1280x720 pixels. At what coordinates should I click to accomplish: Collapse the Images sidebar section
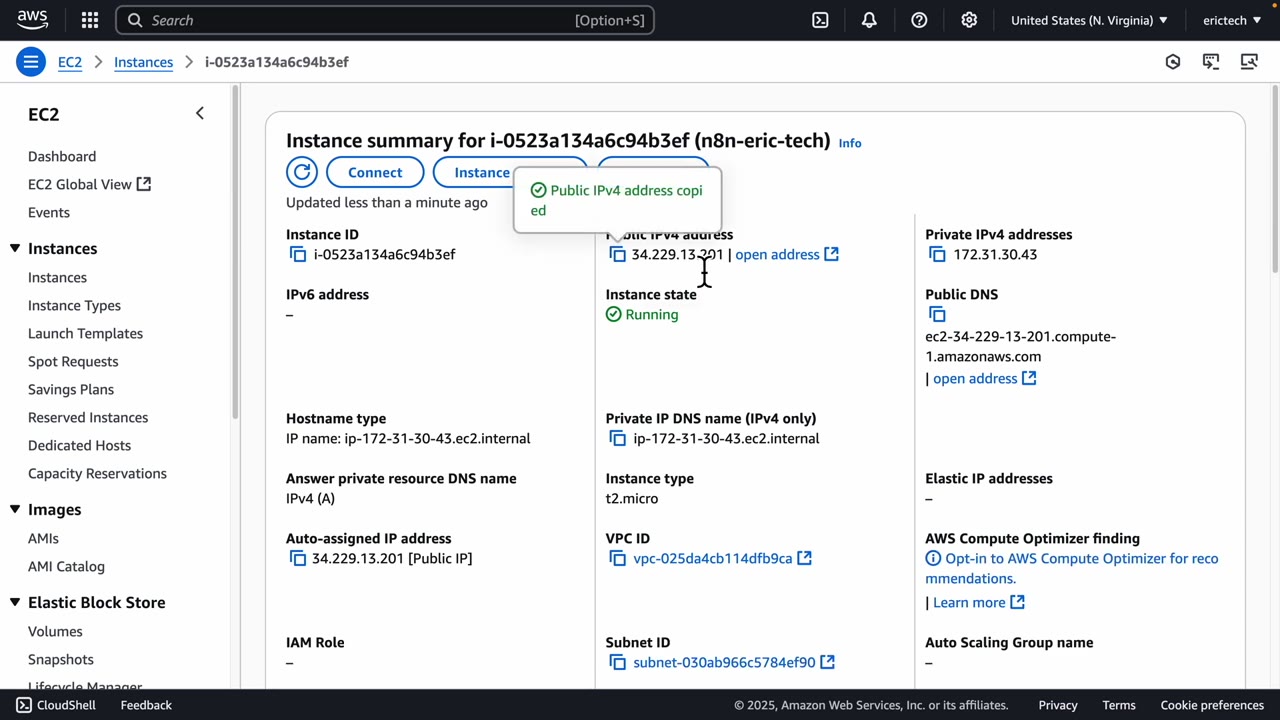coord(15,509)
